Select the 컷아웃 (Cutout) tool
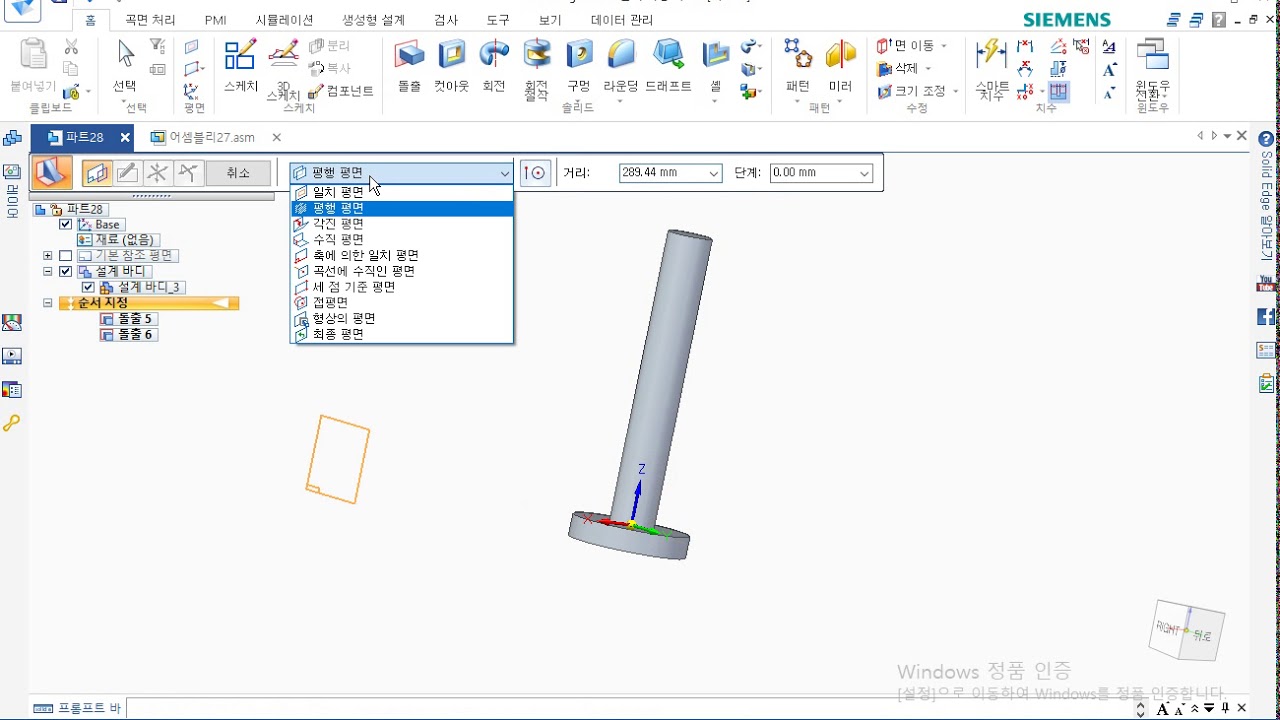1280x720 pixels. tap(451, 66)
